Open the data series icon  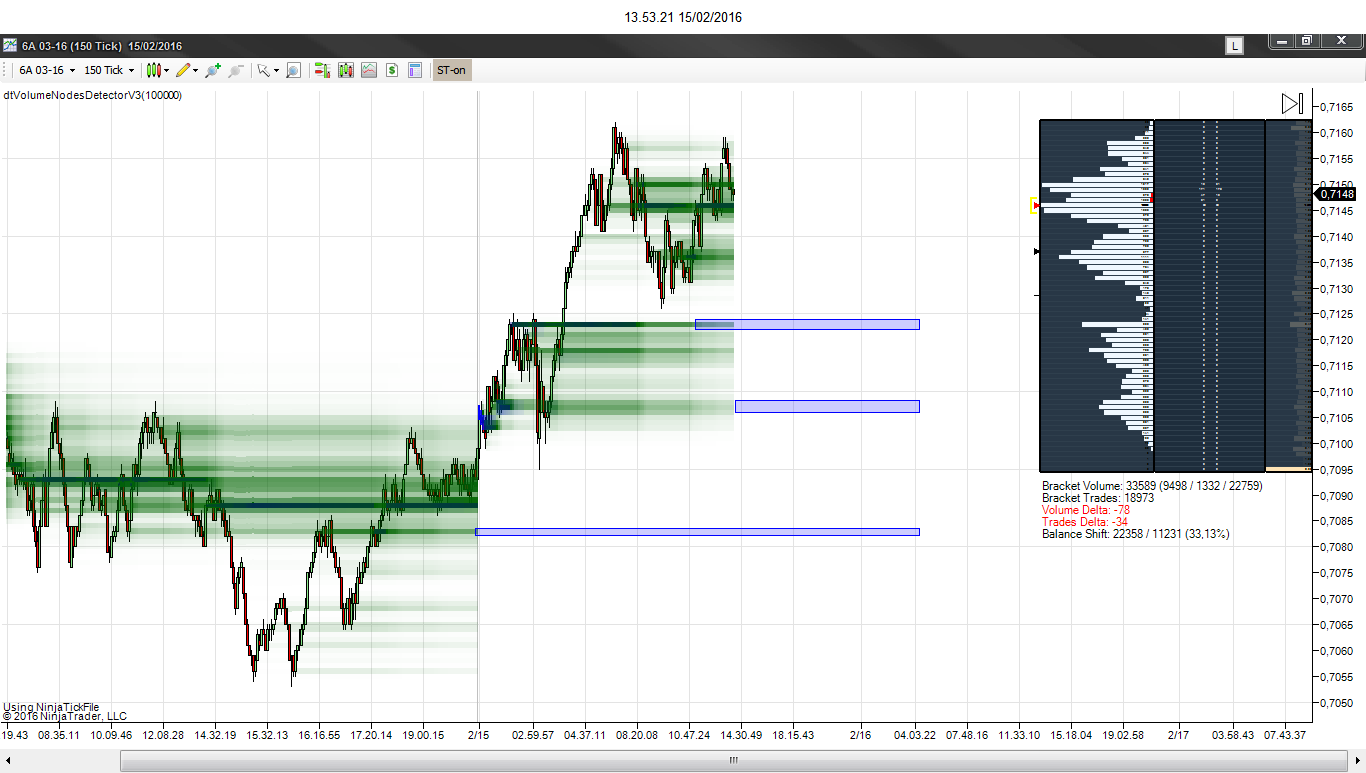[346, 70]
